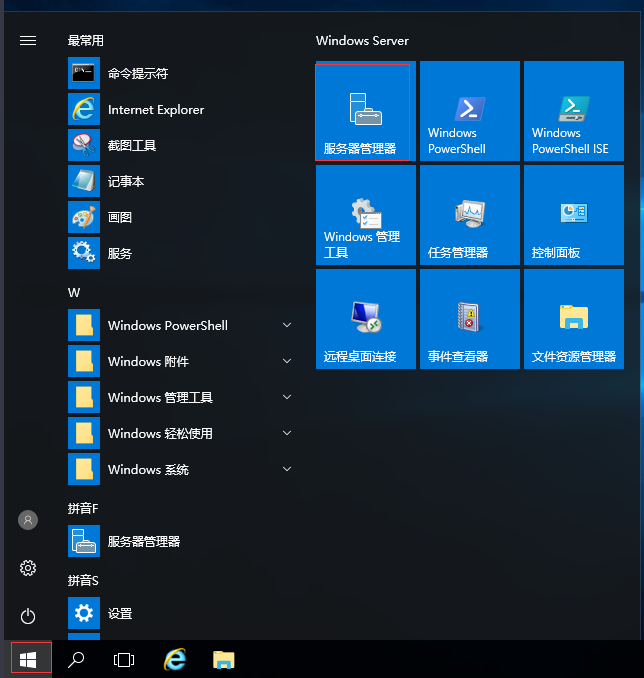Open 服务器管理器 under 拼音F
The height and width of the screenshot is (678, 644).
182,541
